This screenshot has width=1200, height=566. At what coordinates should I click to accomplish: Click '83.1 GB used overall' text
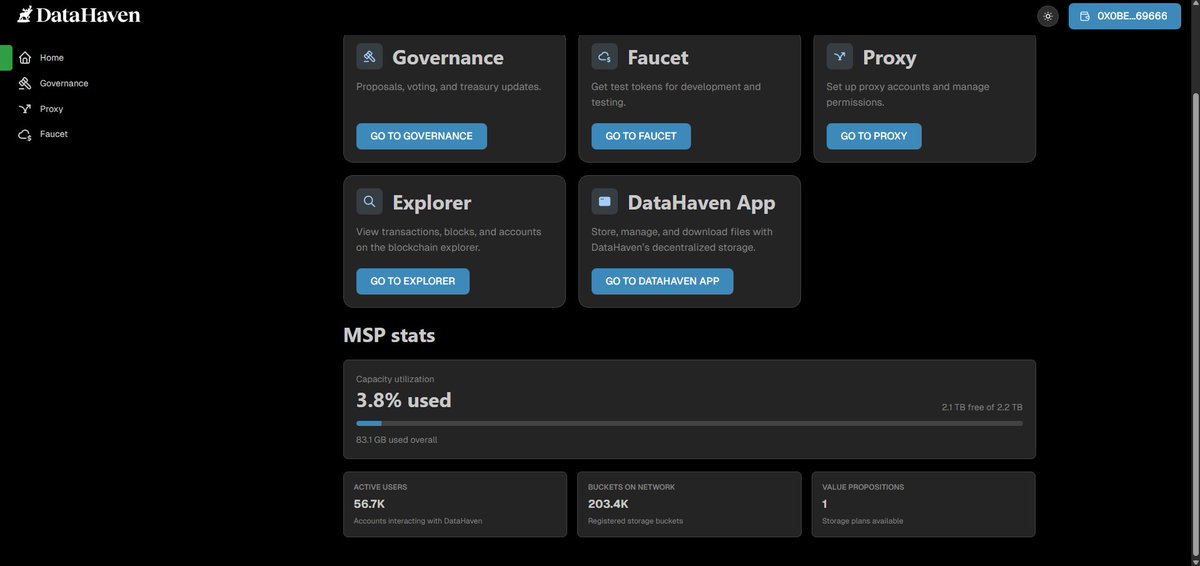[397, 440]
